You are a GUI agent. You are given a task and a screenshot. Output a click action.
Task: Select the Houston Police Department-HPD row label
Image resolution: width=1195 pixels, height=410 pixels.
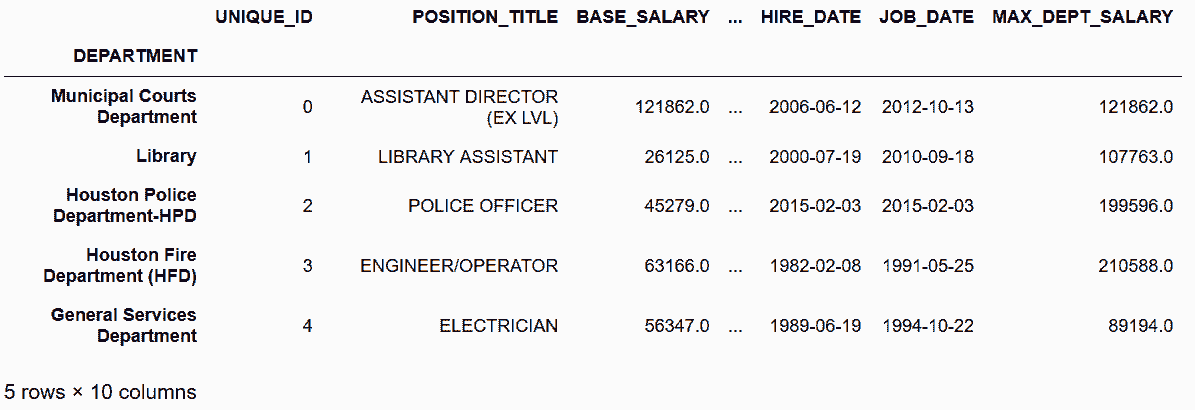131,205
